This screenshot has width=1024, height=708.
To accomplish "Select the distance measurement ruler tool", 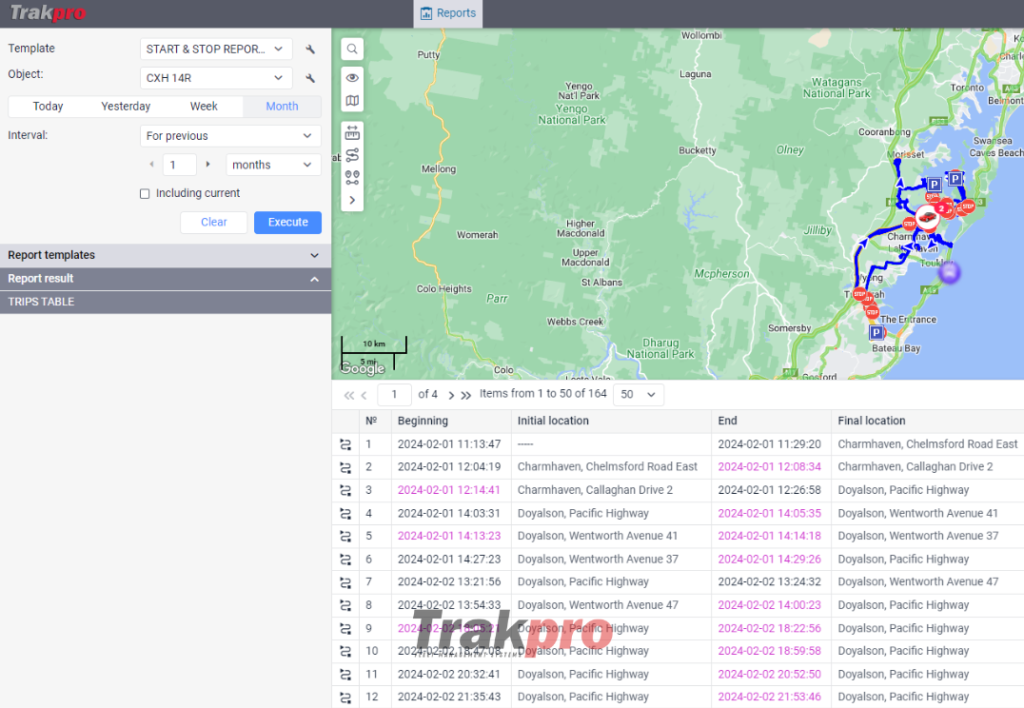I will coord(351,130).
